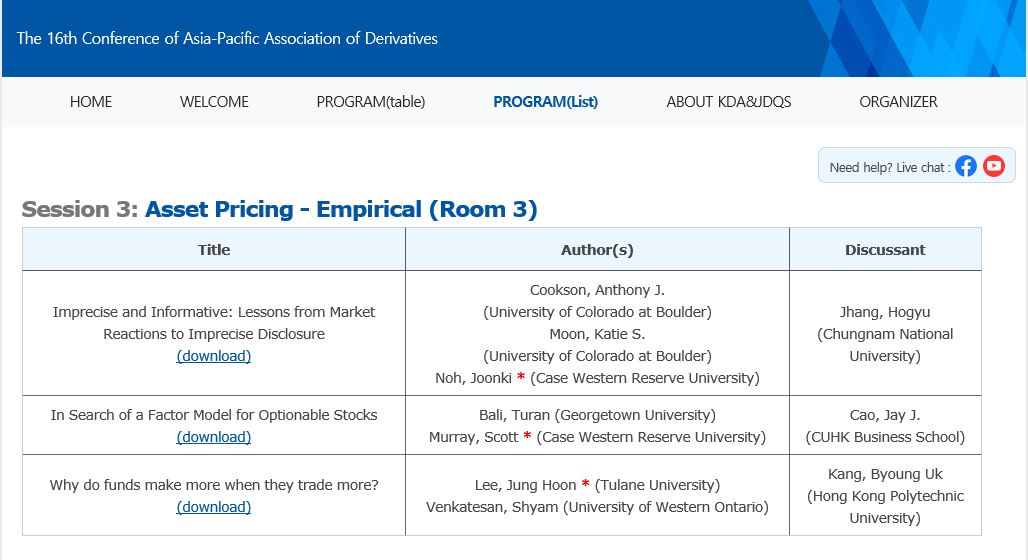The image size is (1028, 560).
Task: Click the Author(s) column header
Action: tap(597, 249)
